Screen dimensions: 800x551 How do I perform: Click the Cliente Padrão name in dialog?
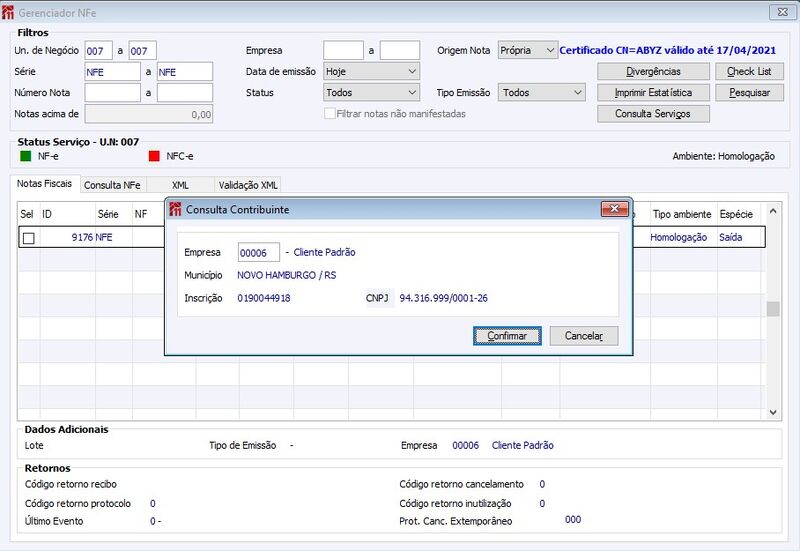click(324, 252)
